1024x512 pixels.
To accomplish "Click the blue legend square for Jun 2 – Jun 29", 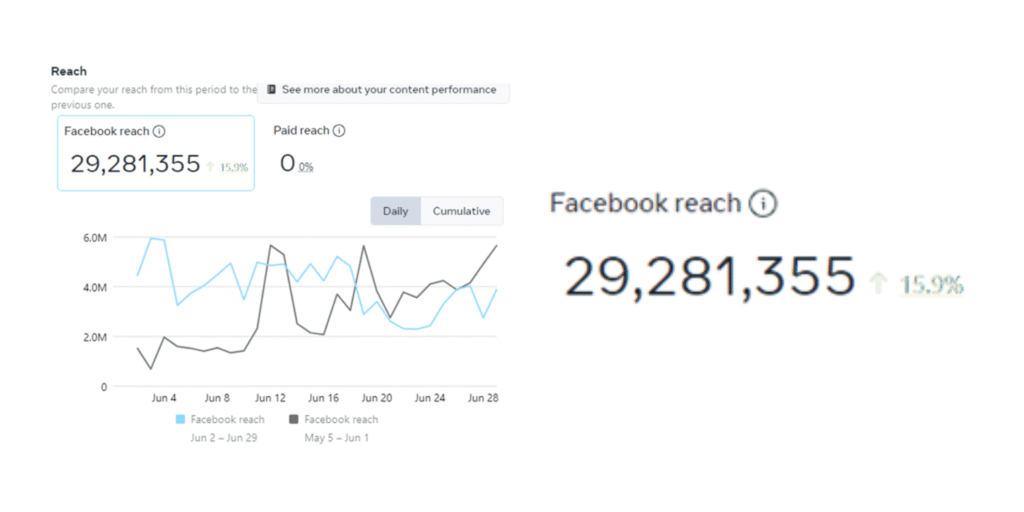I will 181,420.
